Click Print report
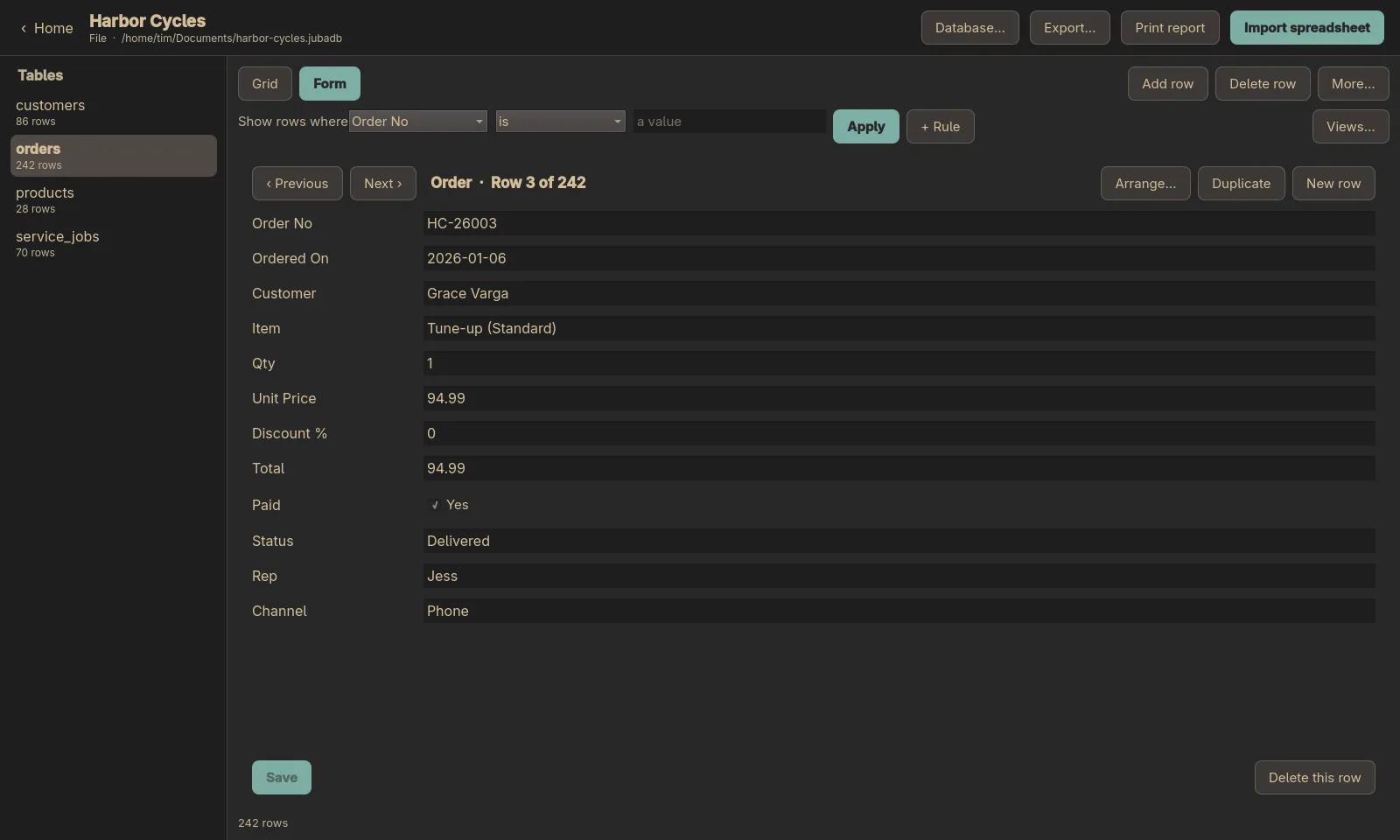 coord(1170,28)
